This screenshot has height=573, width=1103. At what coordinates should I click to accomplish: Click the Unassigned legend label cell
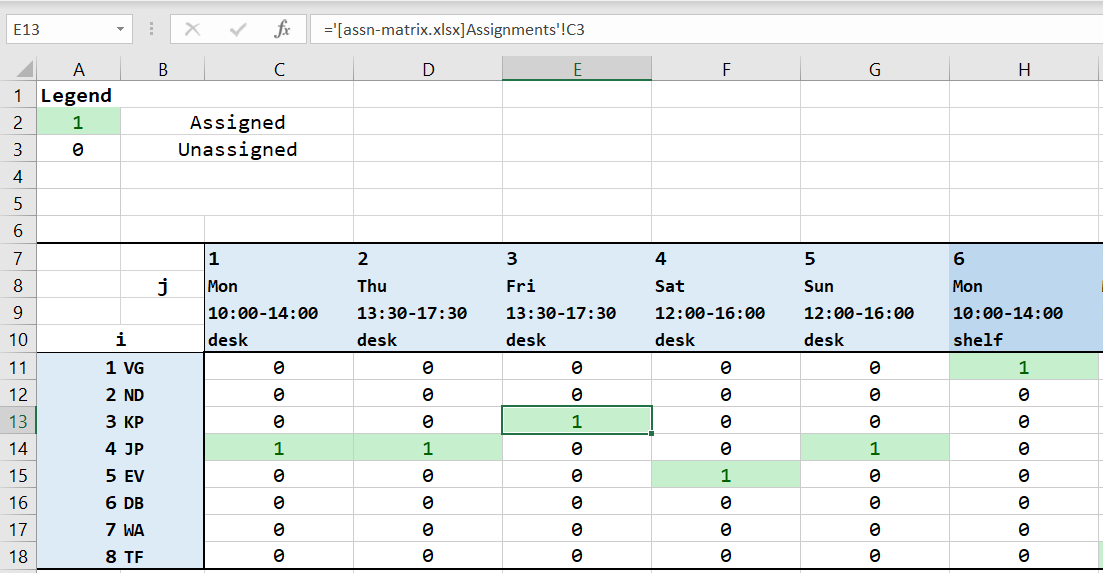(x=237, y=149)
